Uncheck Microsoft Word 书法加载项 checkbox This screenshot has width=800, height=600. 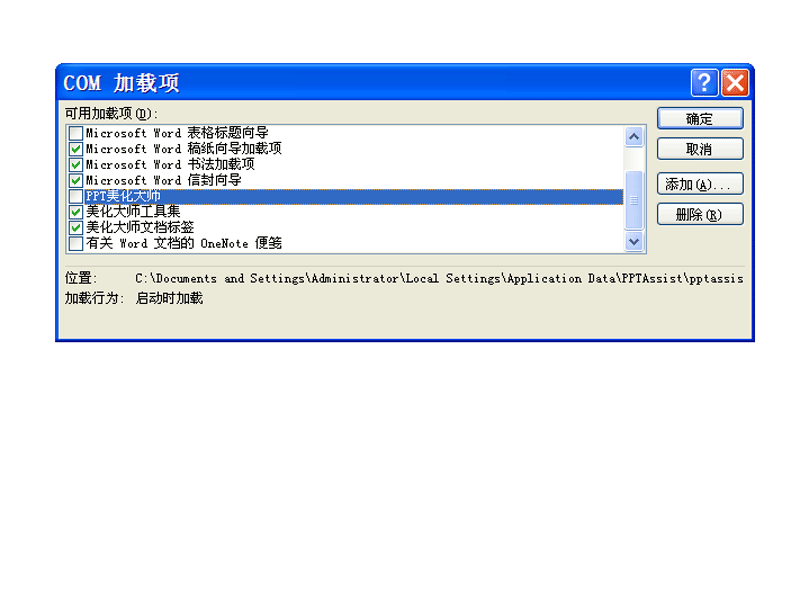click(76, 165)
